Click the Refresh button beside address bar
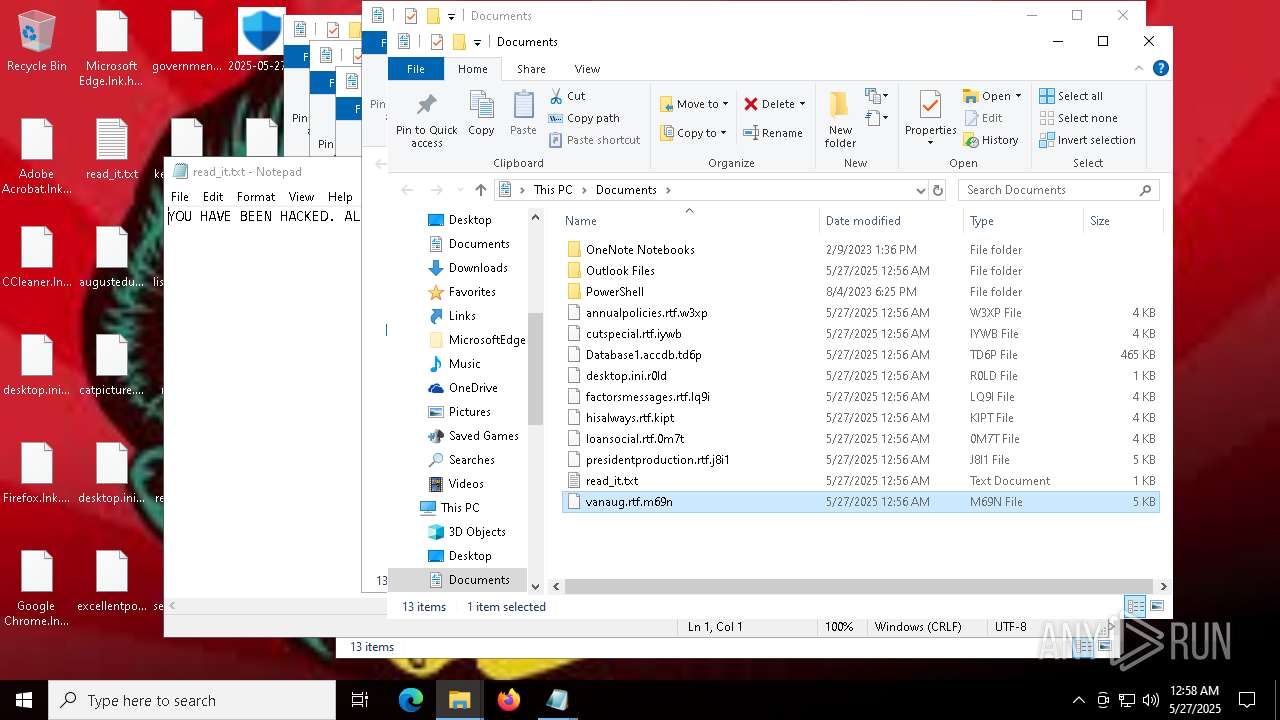 point(938,190)
